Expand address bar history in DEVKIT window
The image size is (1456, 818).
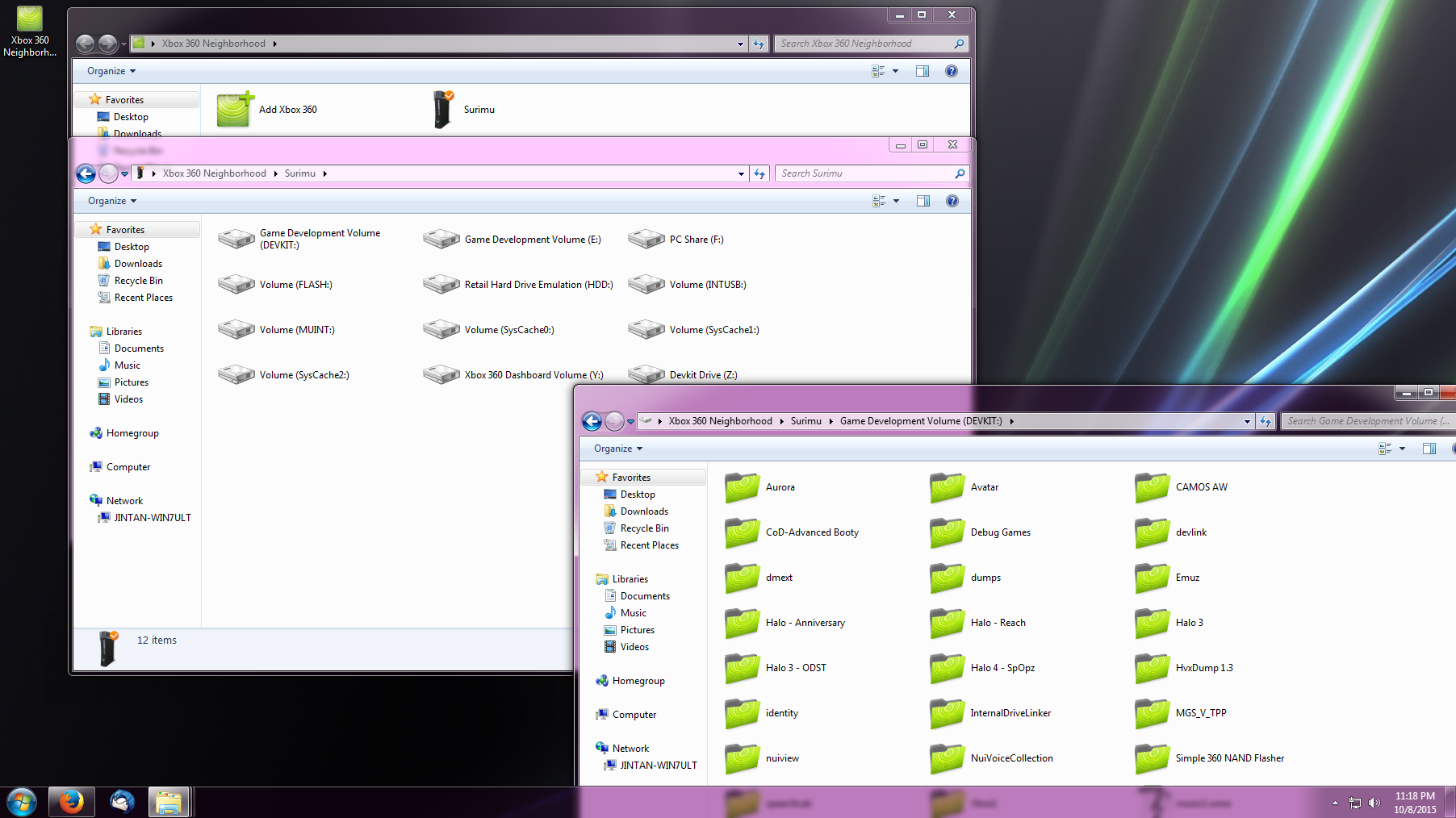pos(1247,421)
